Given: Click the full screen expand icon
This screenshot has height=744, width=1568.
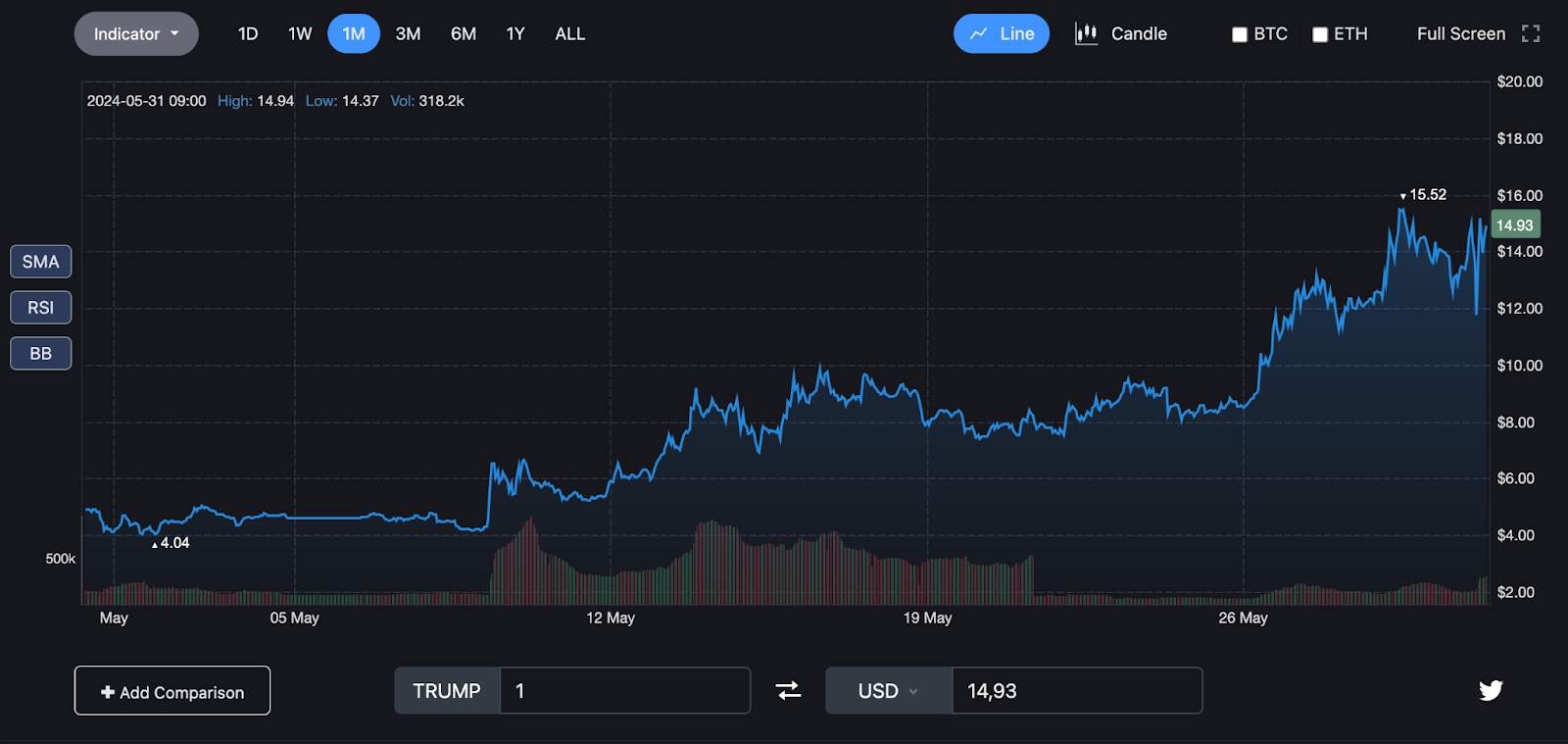Looking at the screenshot, I should pos(1531,34).
